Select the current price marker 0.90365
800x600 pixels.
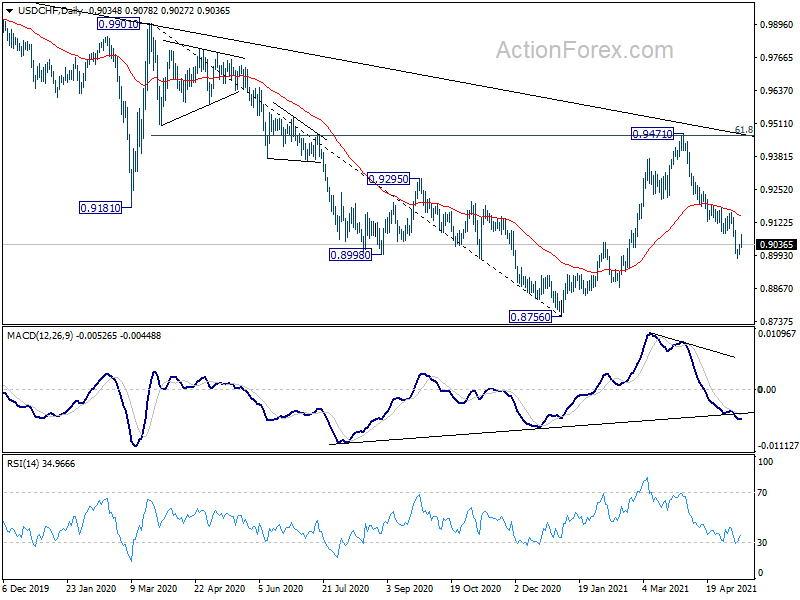[776, 244]
